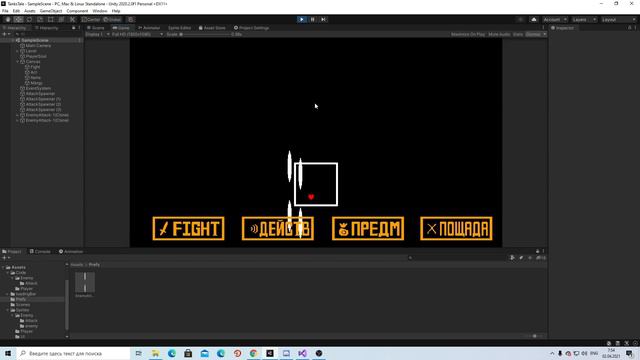This screenshot has height=360, width=640.
Task: Select the Move tool in toolbar
Action: point(18,20)
